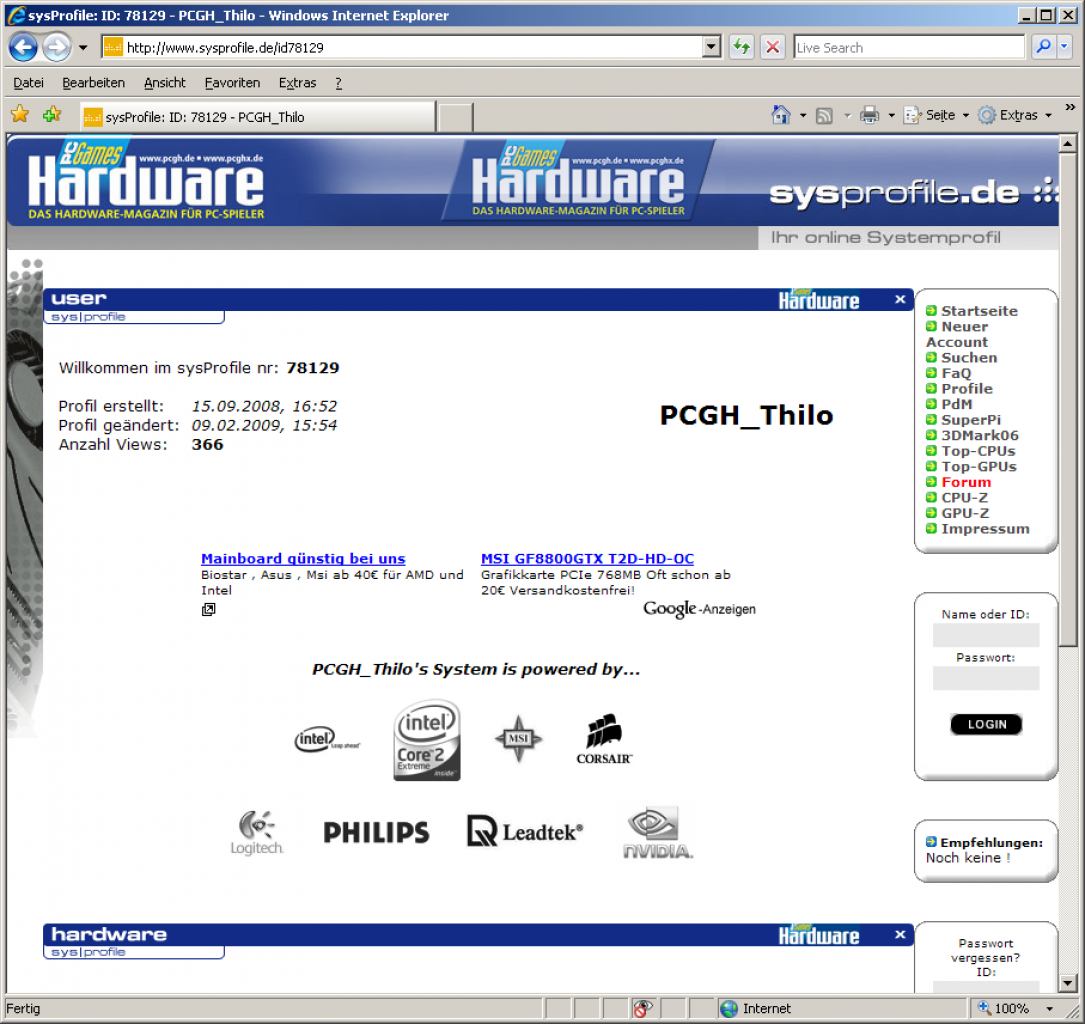Screen dimensions: 1085x1024
Task: Open the SuperPi sidebar link
Action: pyautogui.click(x=971, y=420)
